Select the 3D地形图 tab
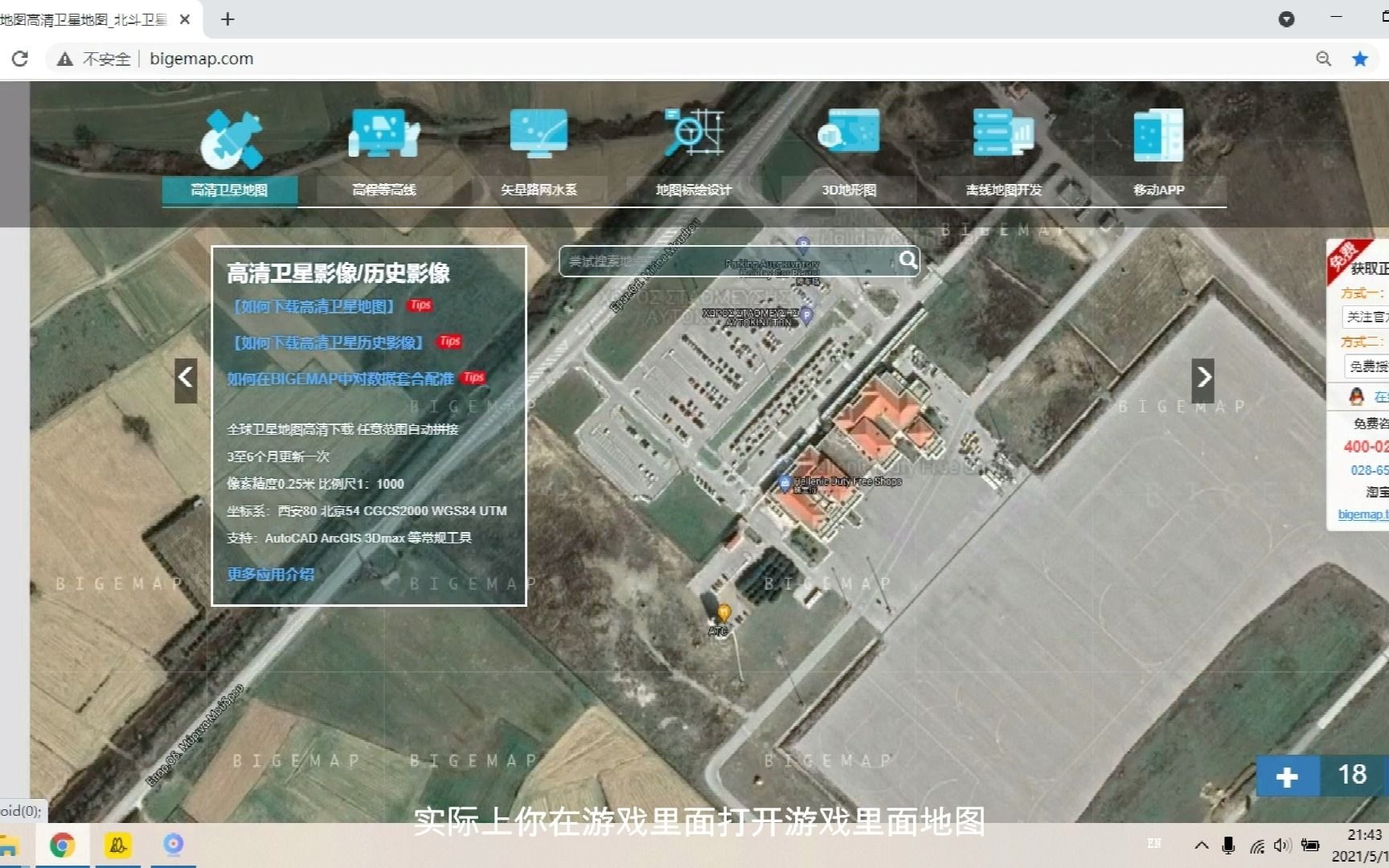 pos(849,190)
